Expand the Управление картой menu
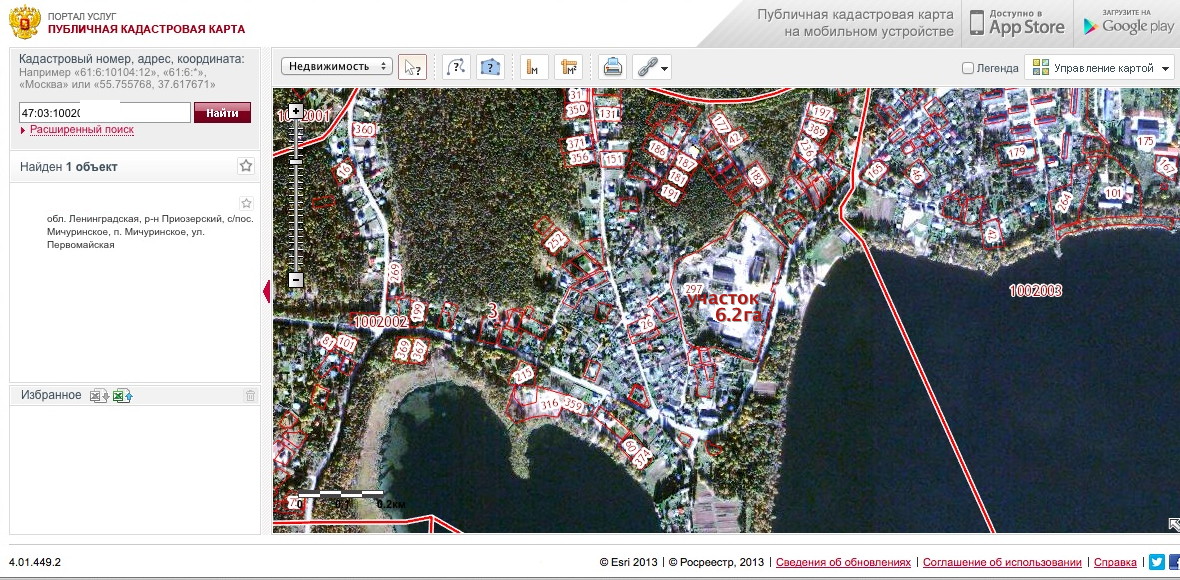The image size is (1180, 580). (x=1101, y=68)
